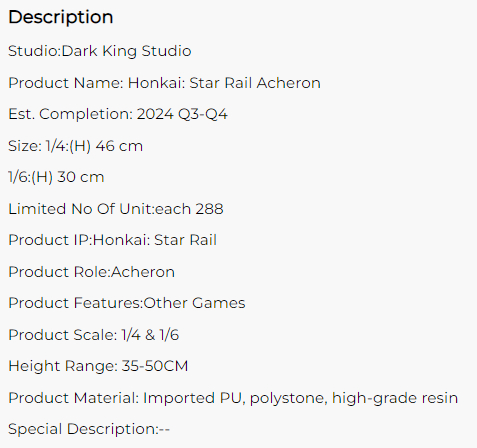Click the Product Features Other Games line
The height and width of the screenshot is (448, 477).
pyautogui.click(x=127, y=303)
